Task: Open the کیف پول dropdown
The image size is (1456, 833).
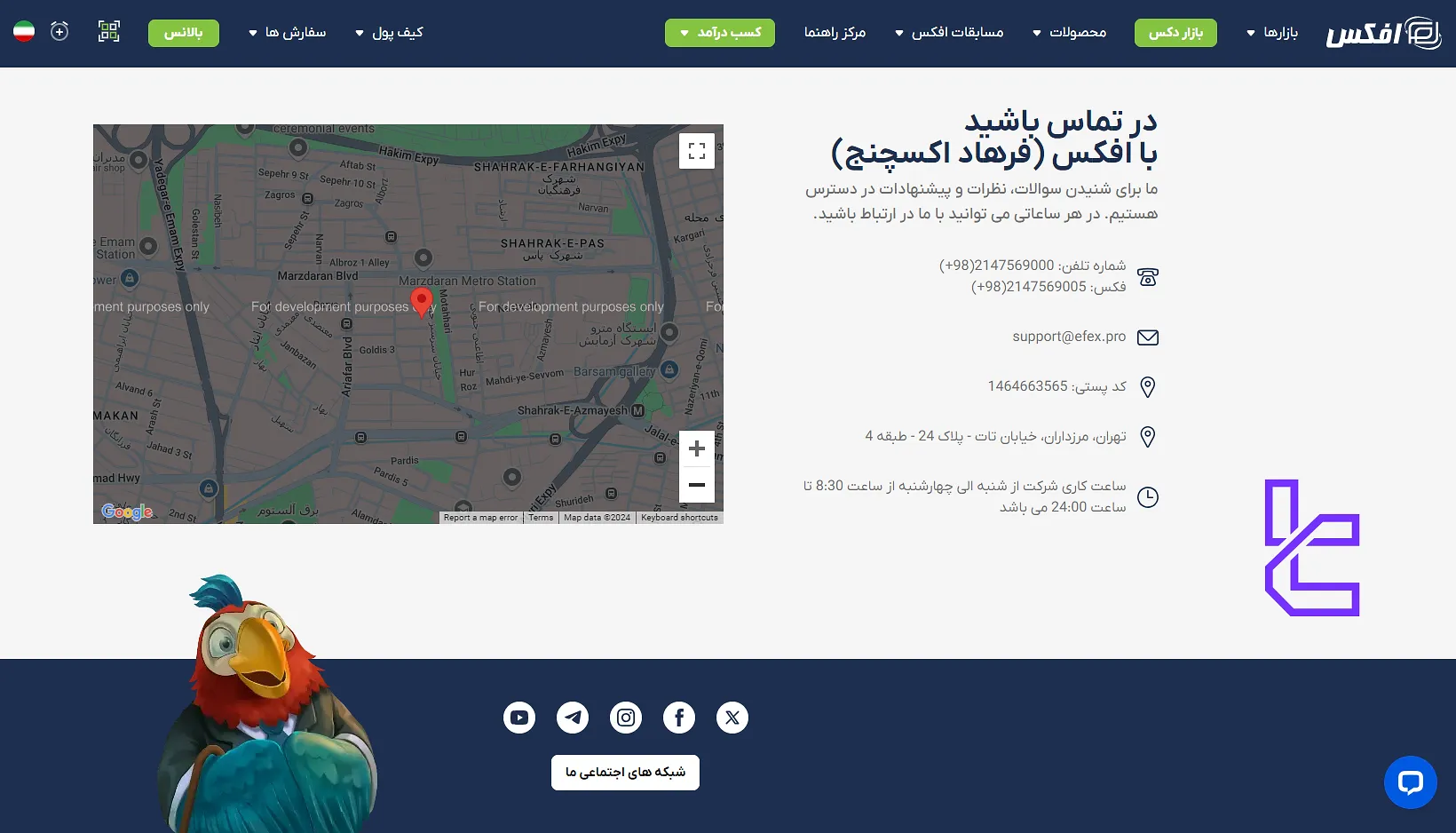Action: pos(388,33)
